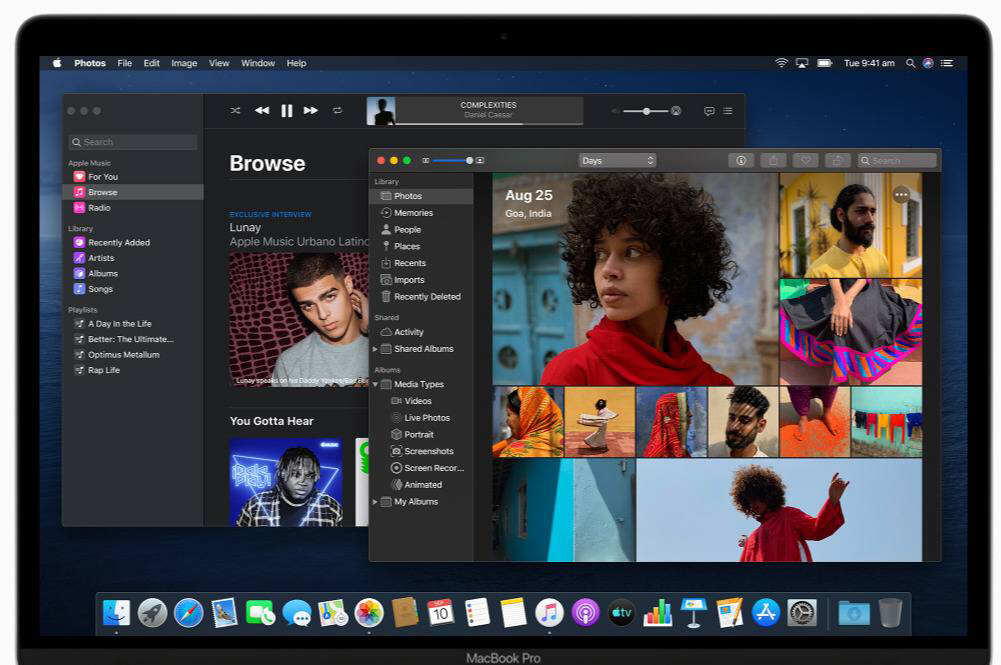
Task: Open Artists in the Music library
Action: (133, 258)
